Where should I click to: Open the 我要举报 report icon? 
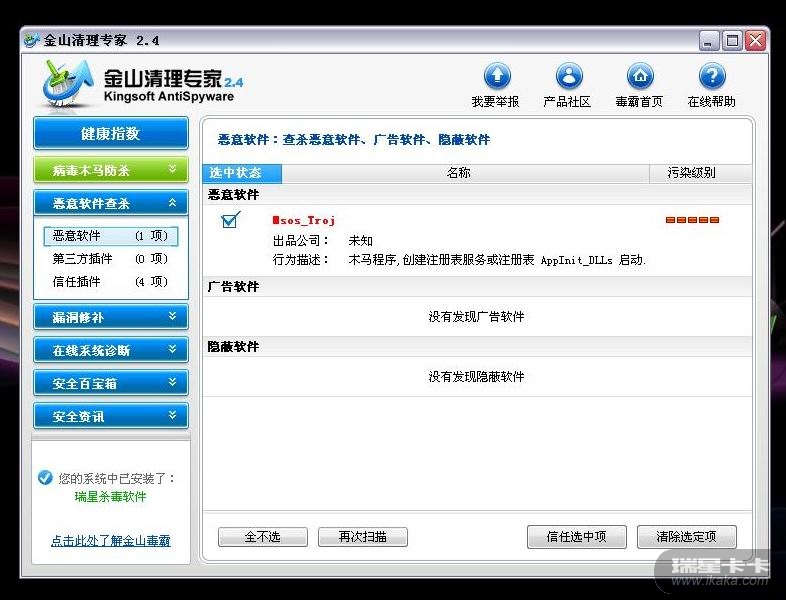[x=497, y=76]
